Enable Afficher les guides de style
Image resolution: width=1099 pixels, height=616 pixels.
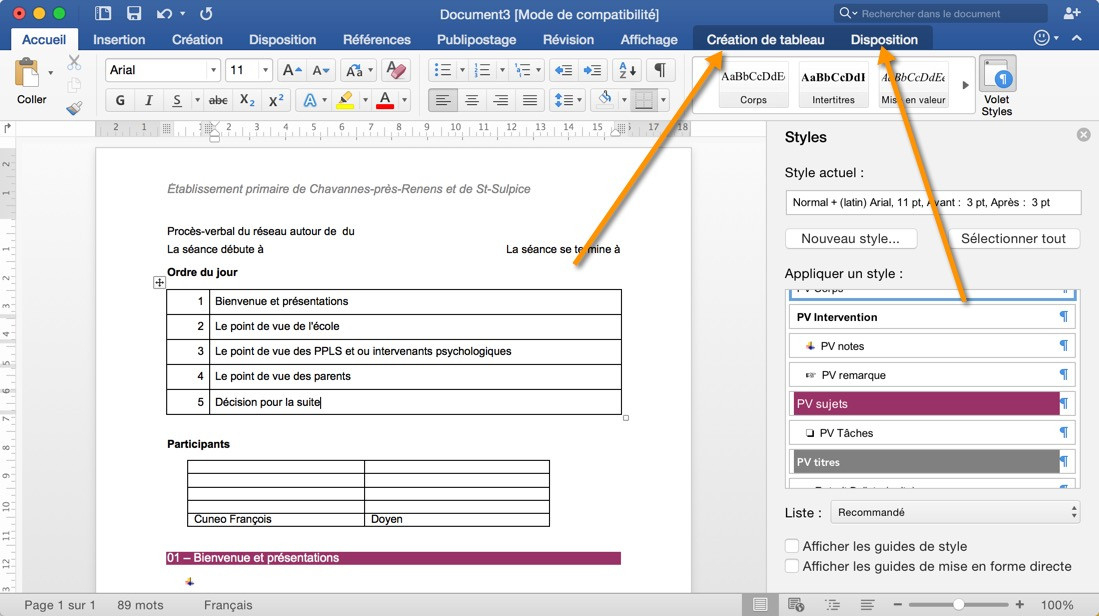(792, 546)
